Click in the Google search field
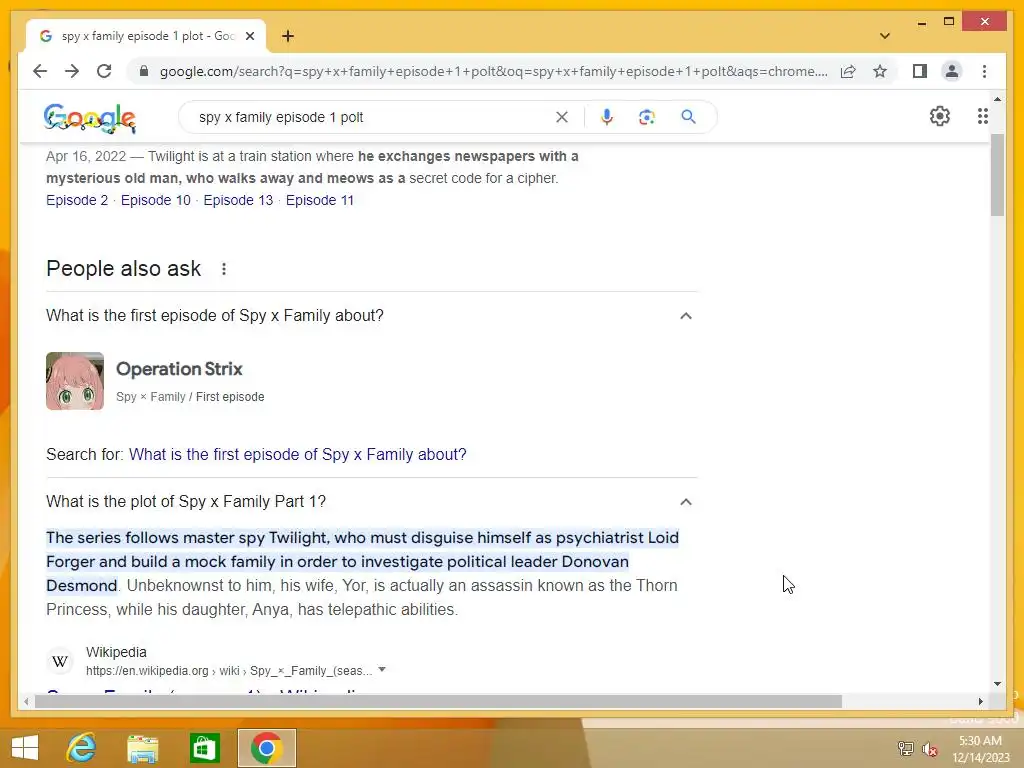Screen dimensions: 1024x768 pos(372,118)
